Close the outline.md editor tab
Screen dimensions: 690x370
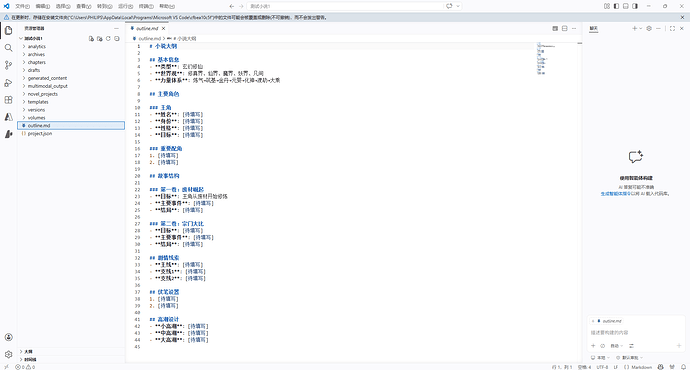tap(164, 28)
